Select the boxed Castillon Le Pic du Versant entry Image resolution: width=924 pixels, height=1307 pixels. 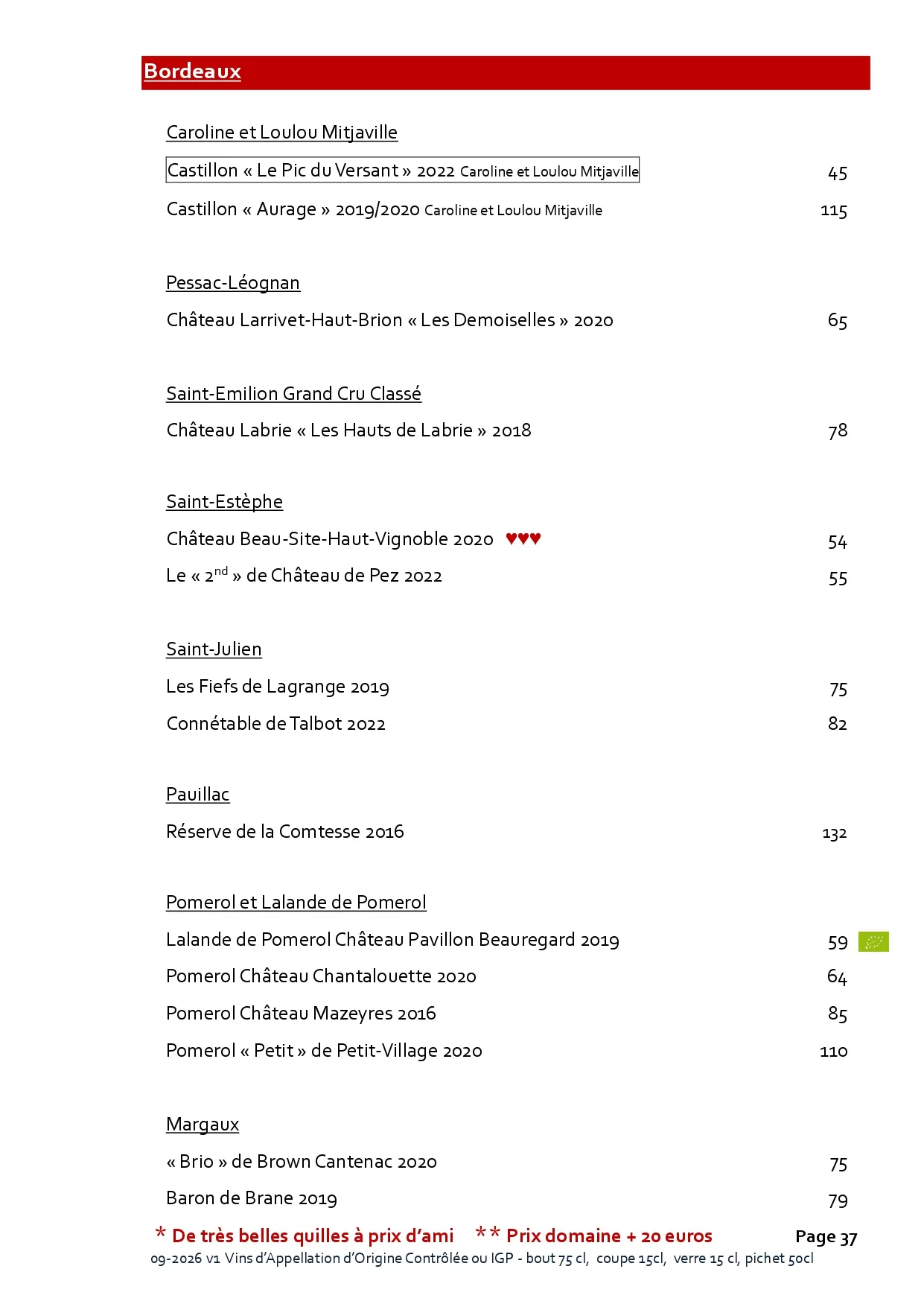[403, 171]
